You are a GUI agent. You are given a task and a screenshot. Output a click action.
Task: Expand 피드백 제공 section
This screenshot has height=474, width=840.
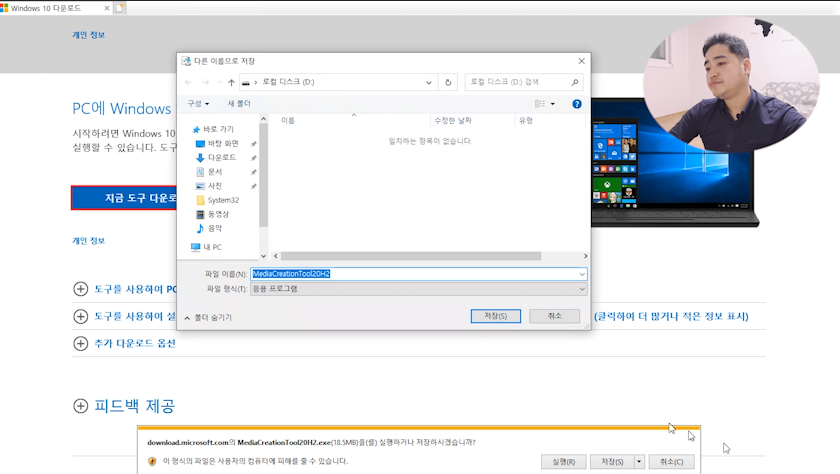[124, 405]
